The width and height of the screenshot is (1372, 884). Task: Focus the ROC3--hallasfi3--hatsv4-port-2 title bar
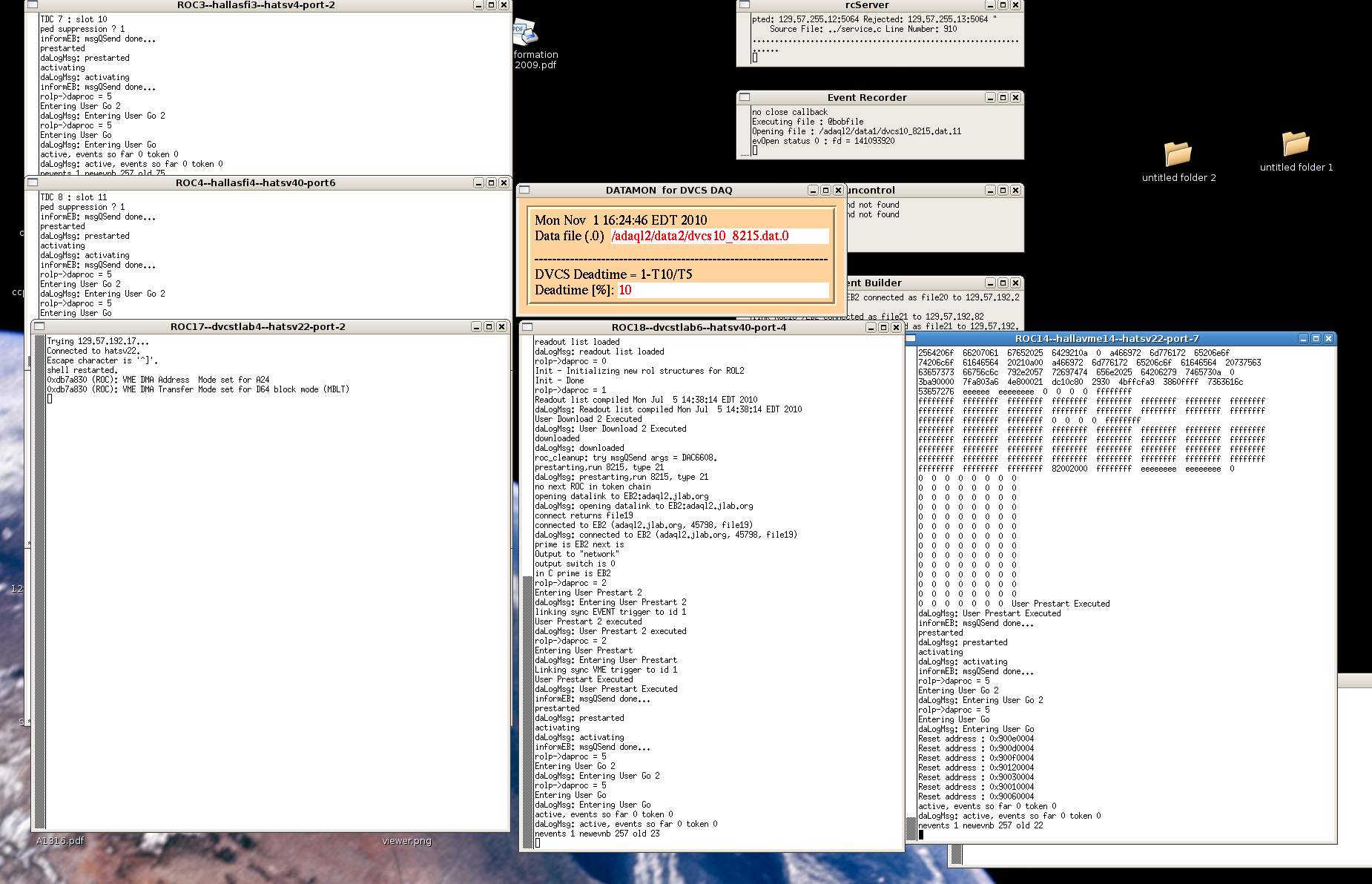click(x=256, y=4)
